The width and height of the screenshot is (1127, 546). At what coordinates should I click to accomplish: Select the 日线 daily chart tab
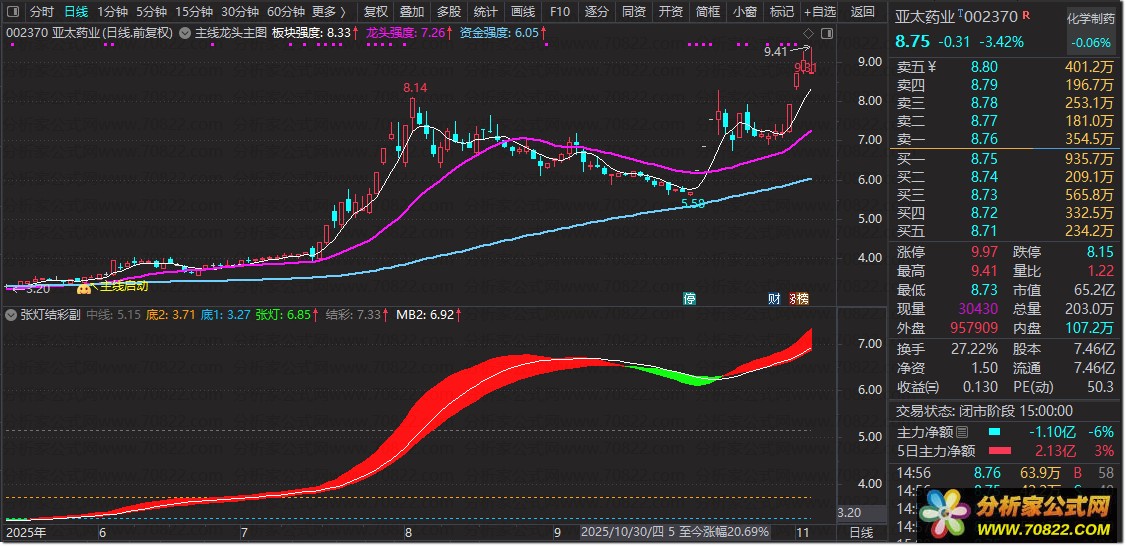point(76,11)
